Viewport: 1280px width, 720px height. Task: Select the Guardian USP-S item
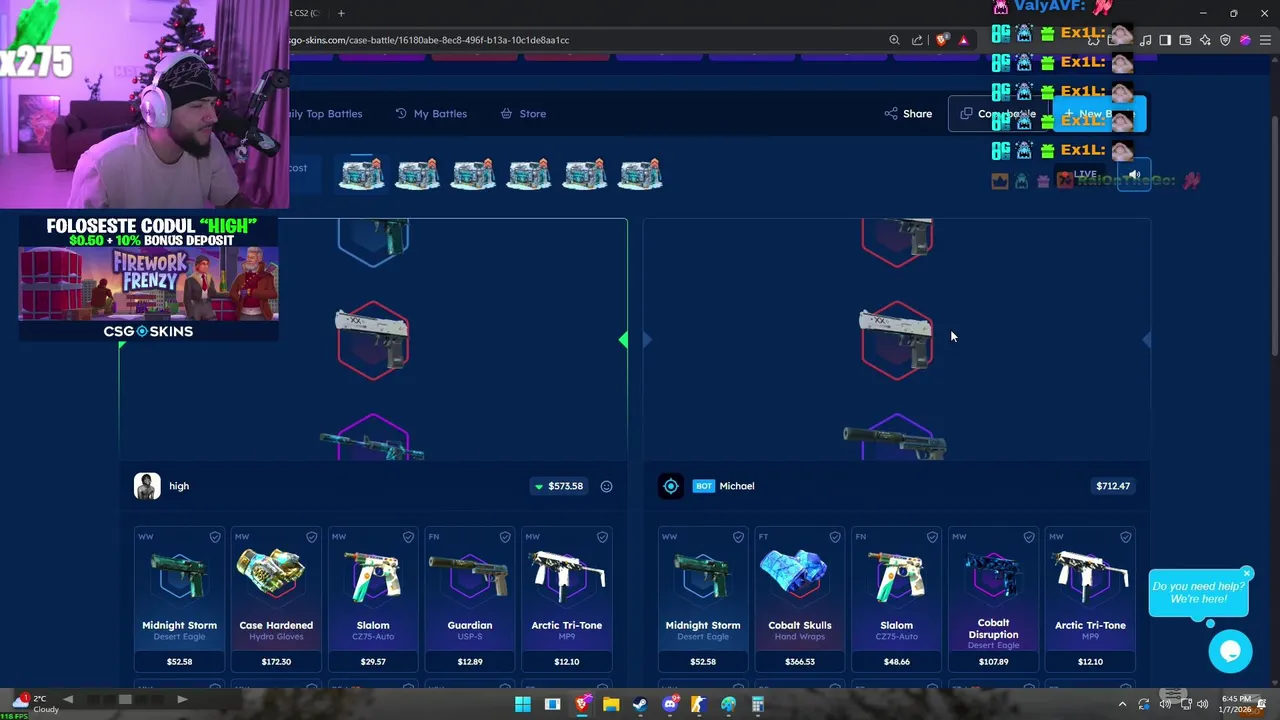pos(470,598)
